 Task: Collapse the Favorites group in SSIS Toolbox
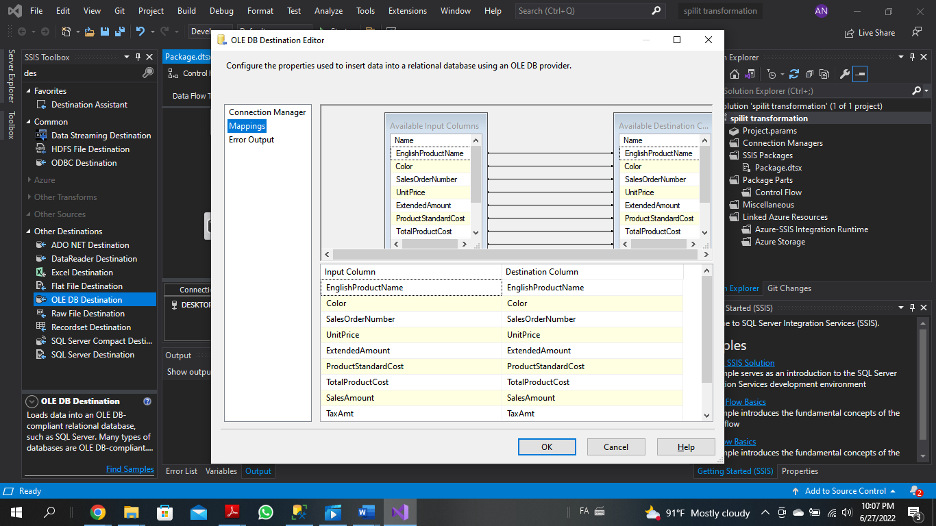point(29,91)
